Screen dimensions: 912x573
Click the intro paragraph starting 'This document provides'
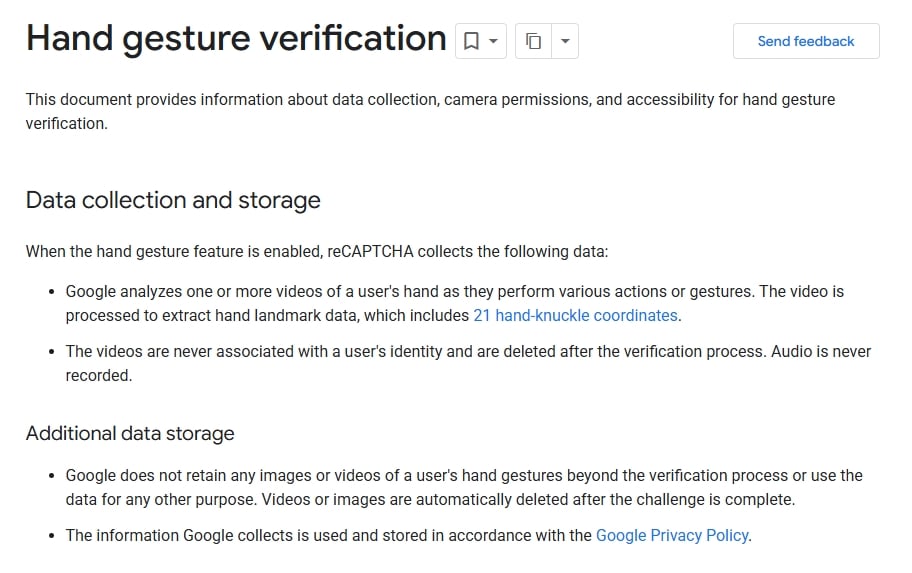(430, 111)
